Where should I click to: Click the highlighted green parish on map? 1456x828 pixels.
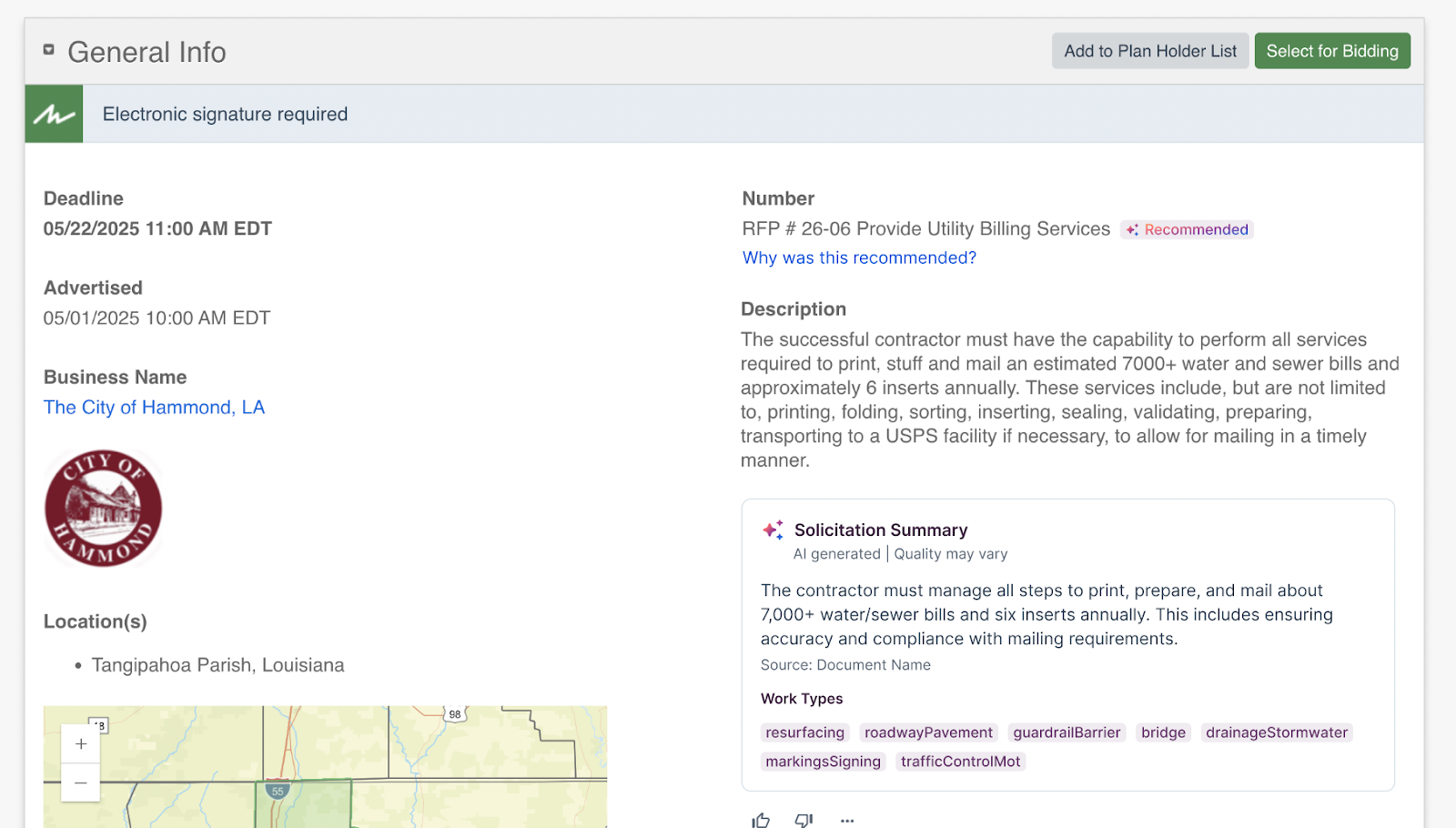(x=303, y=804)
